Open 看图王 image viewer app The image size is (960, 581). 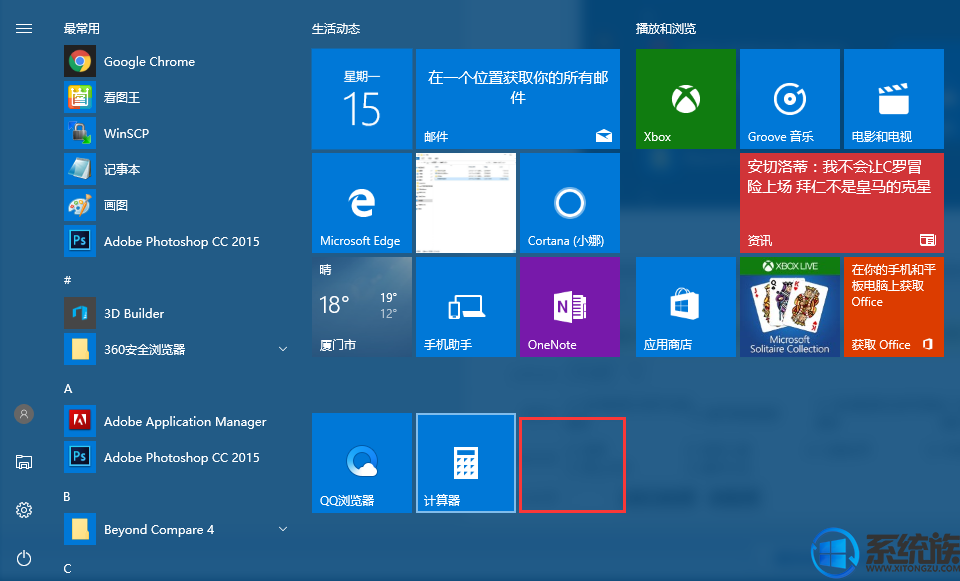pyautogui.click(x=178, y=97)
